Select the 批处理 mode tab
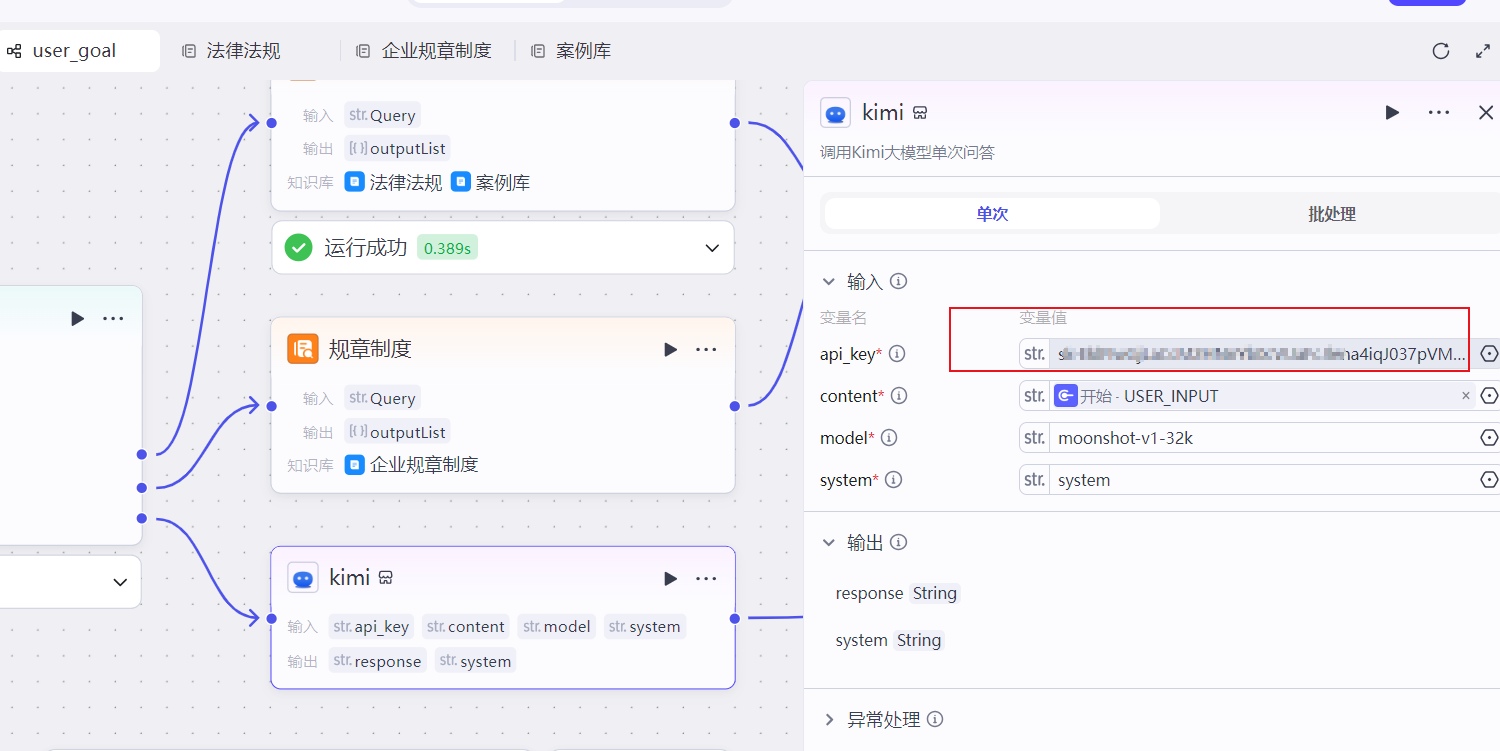This screenshot has height=751, width=1500. (1331, 214)
